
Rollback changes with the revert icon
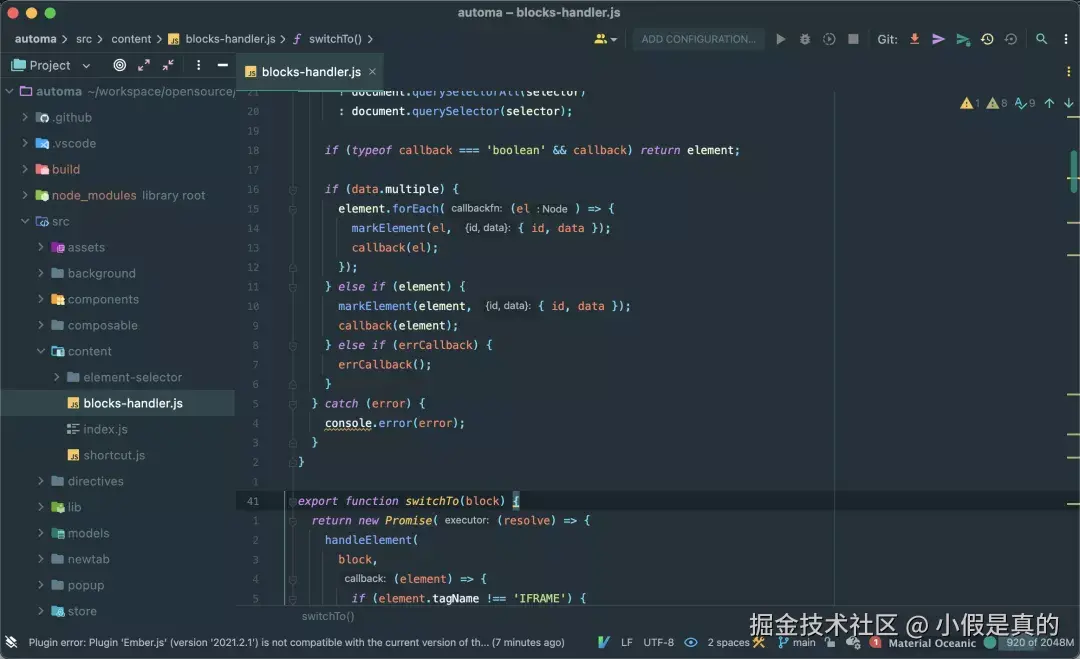pos(1010,39)
